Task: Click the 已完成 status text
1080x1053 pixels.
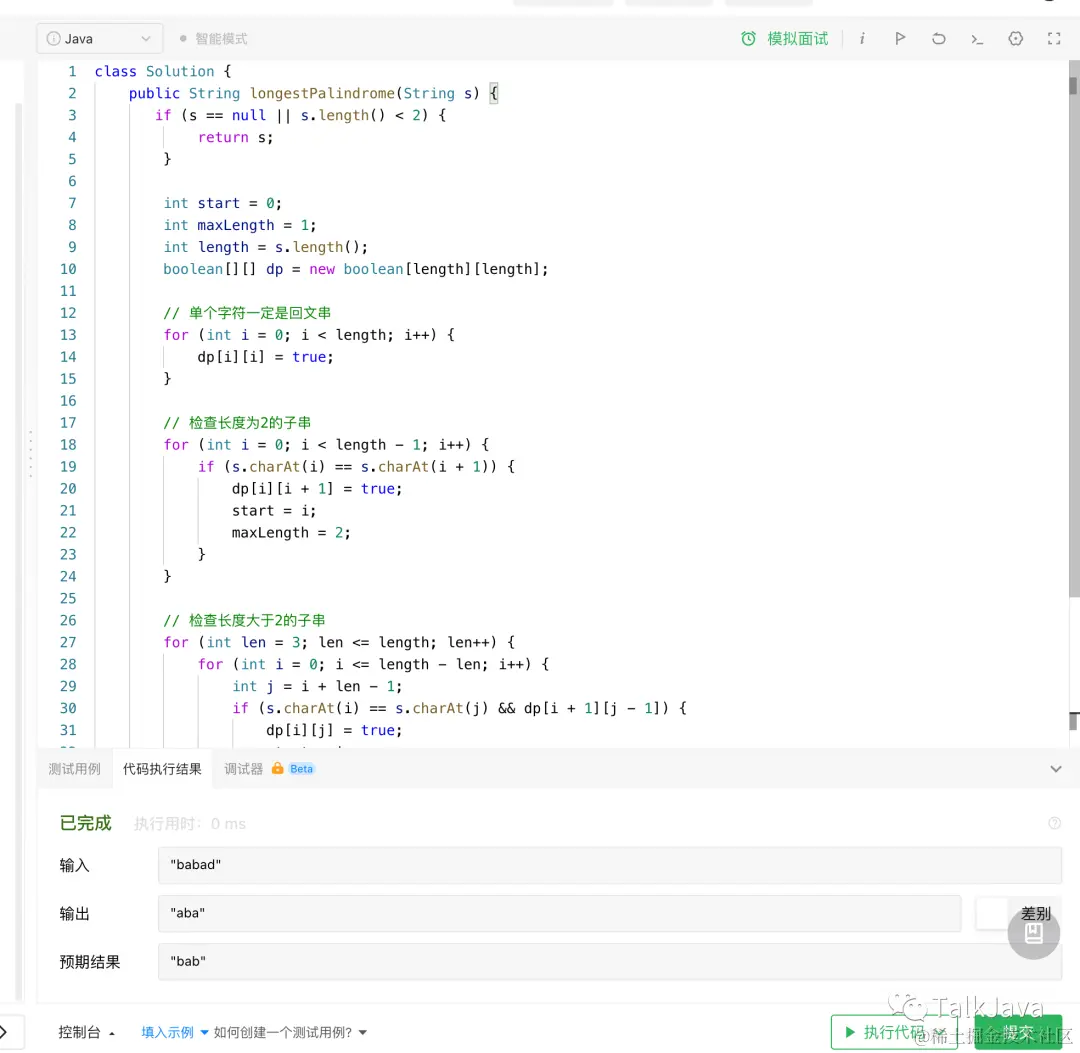Action: pyautogui.click(x=85, y=823)
